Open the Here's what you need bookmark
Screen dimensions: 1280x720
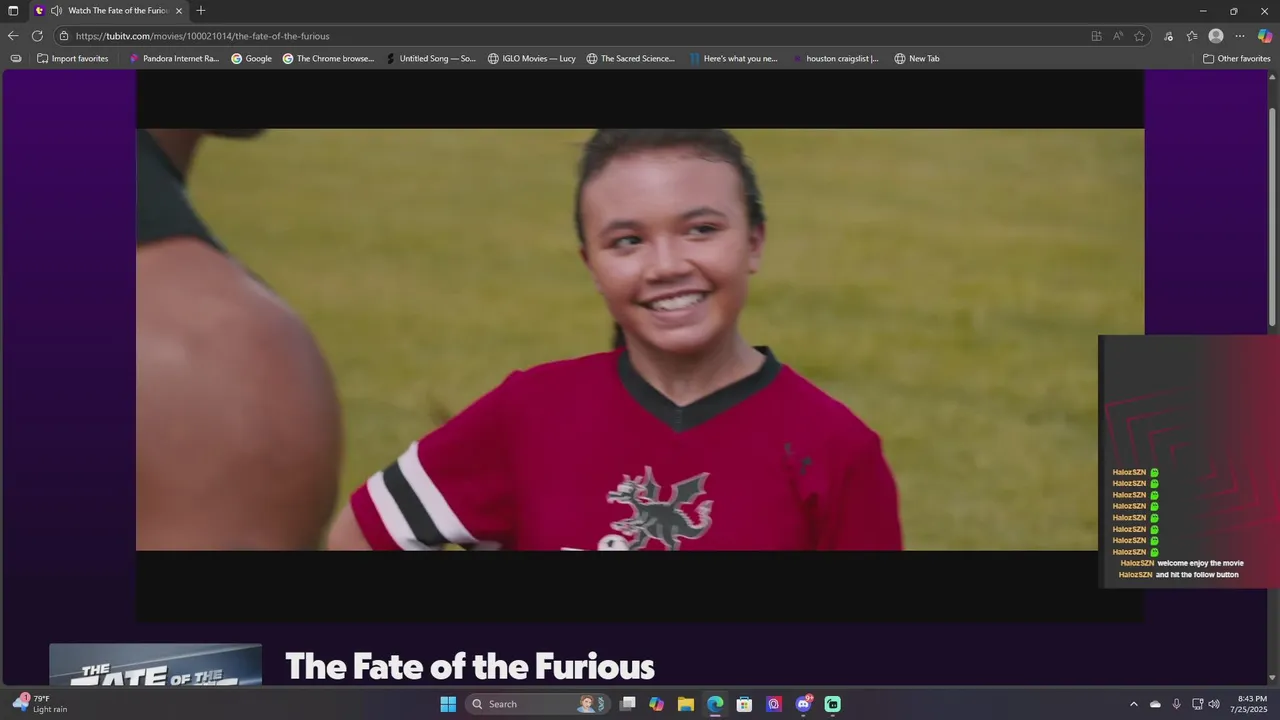733,58
